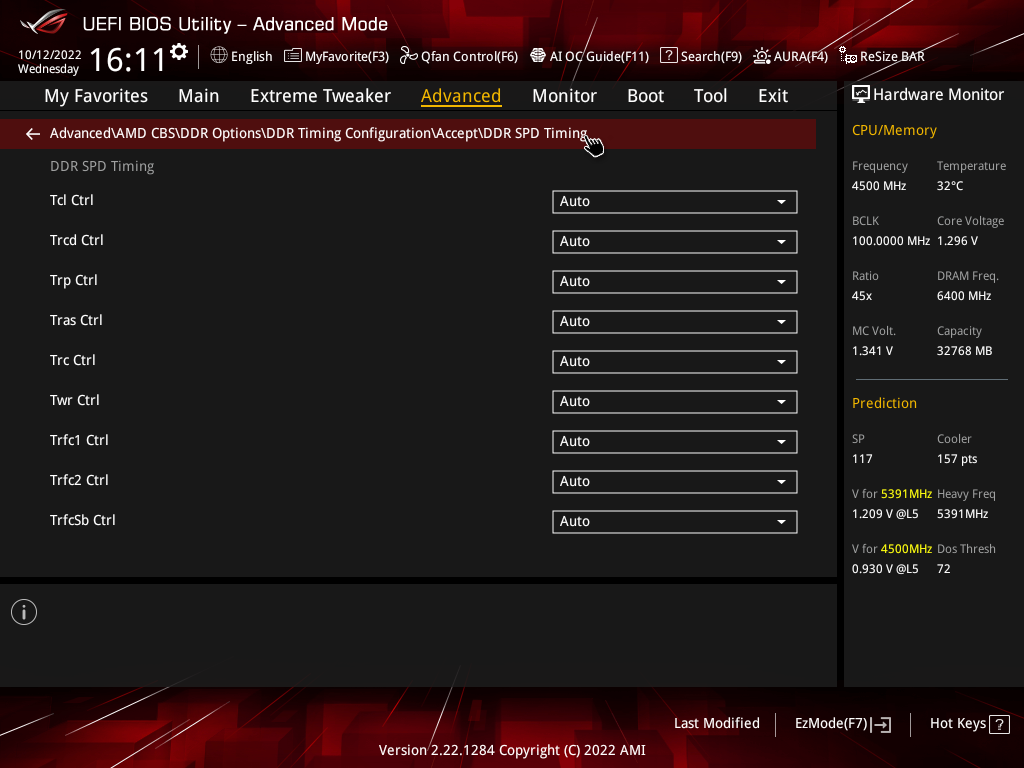Click the 16:11 clock display
Image resolution: width=1024 pixels, height=768 pixels.
point(127,60)
